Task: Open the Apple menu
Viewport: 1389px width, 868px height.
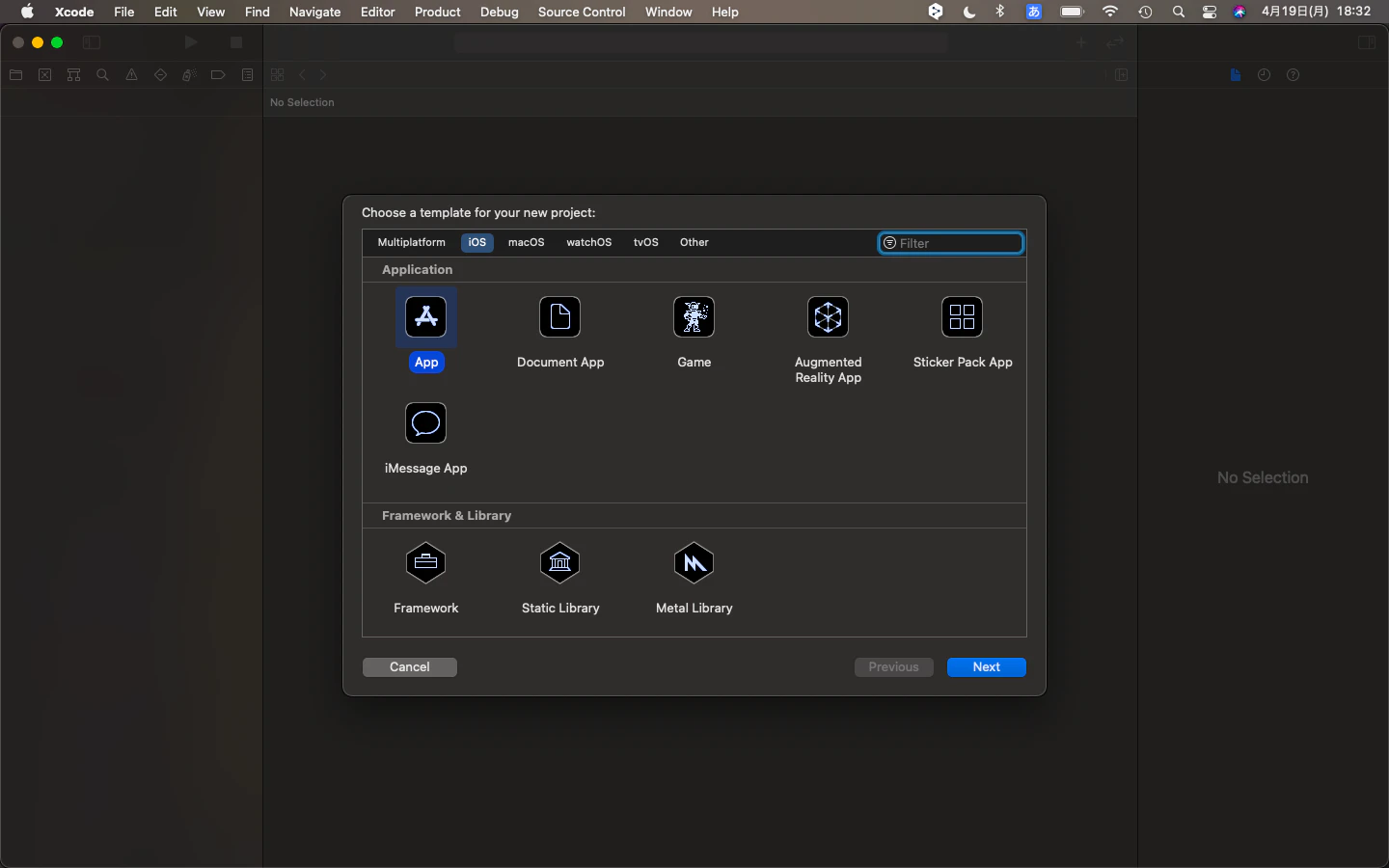Action: coord(27,12)
